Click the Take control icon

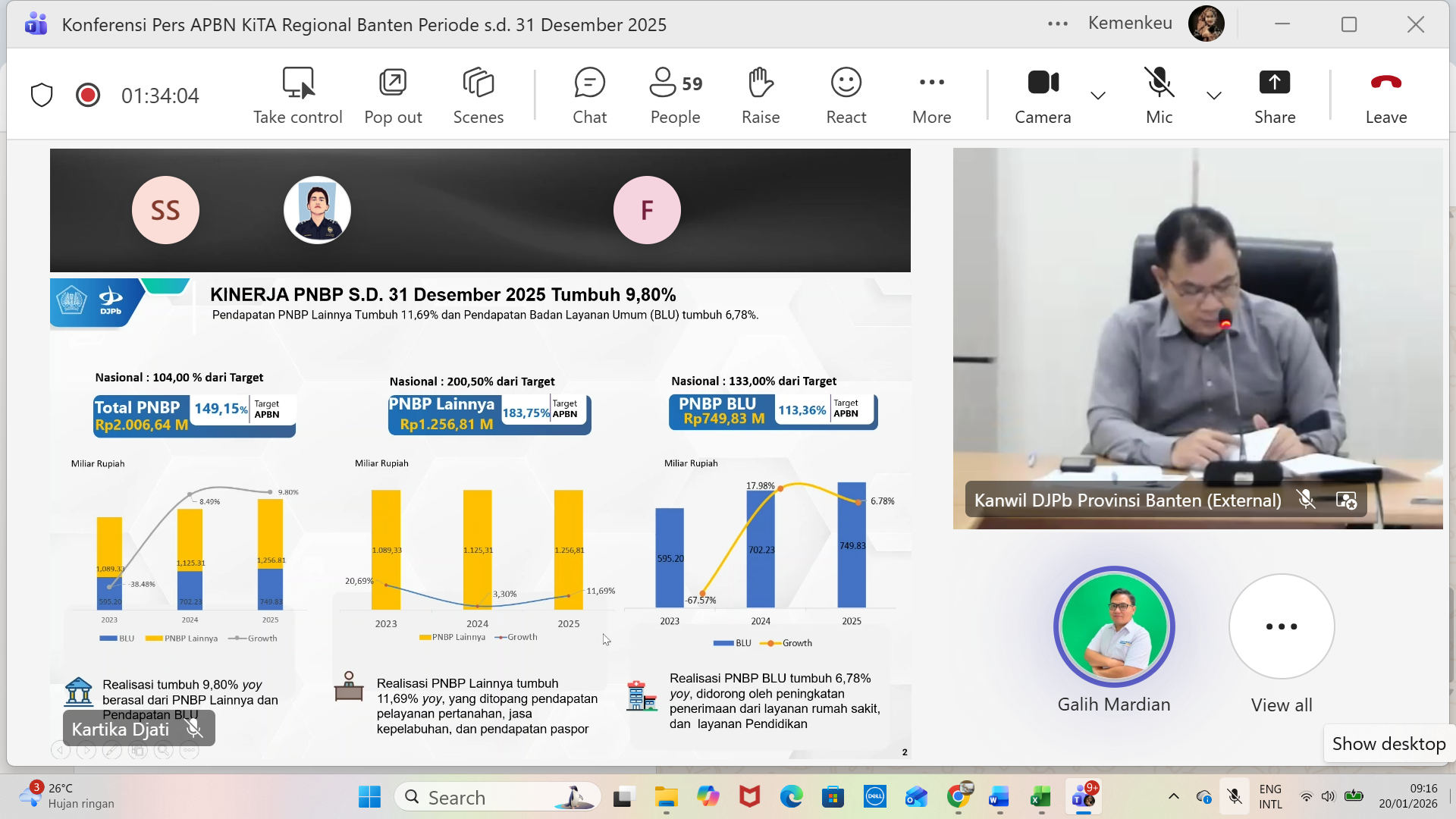point(298,83)
